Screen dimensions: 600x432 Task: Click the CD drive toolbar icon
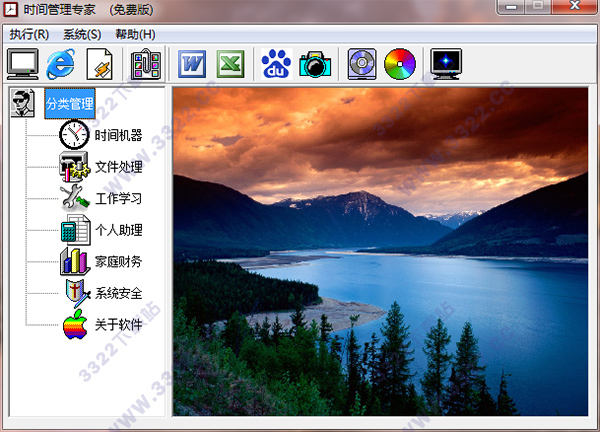coord(362,64)
